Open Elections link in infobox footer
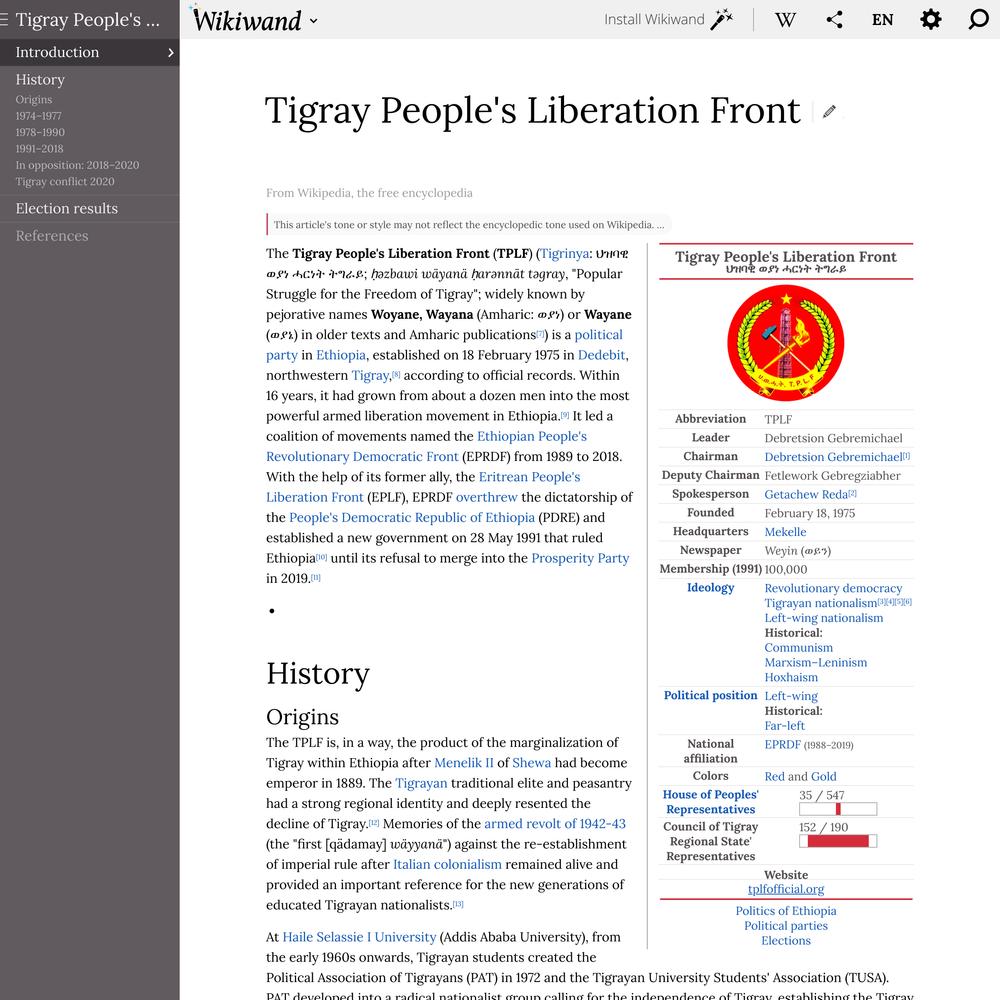1000x1000 pixels. 786,940
